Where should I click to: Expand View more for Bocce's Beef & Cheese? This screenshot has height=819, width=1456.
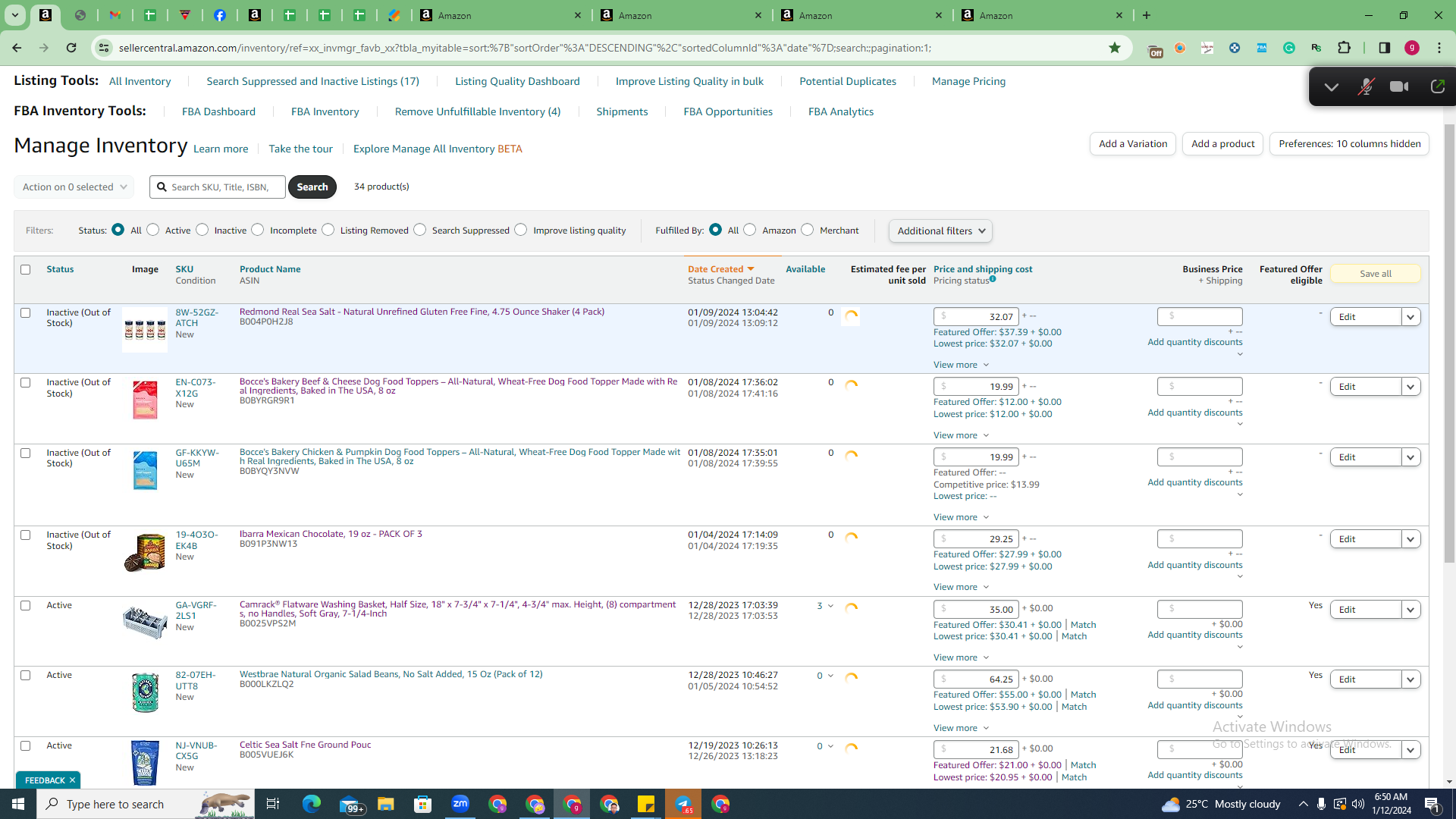[961, 435]
